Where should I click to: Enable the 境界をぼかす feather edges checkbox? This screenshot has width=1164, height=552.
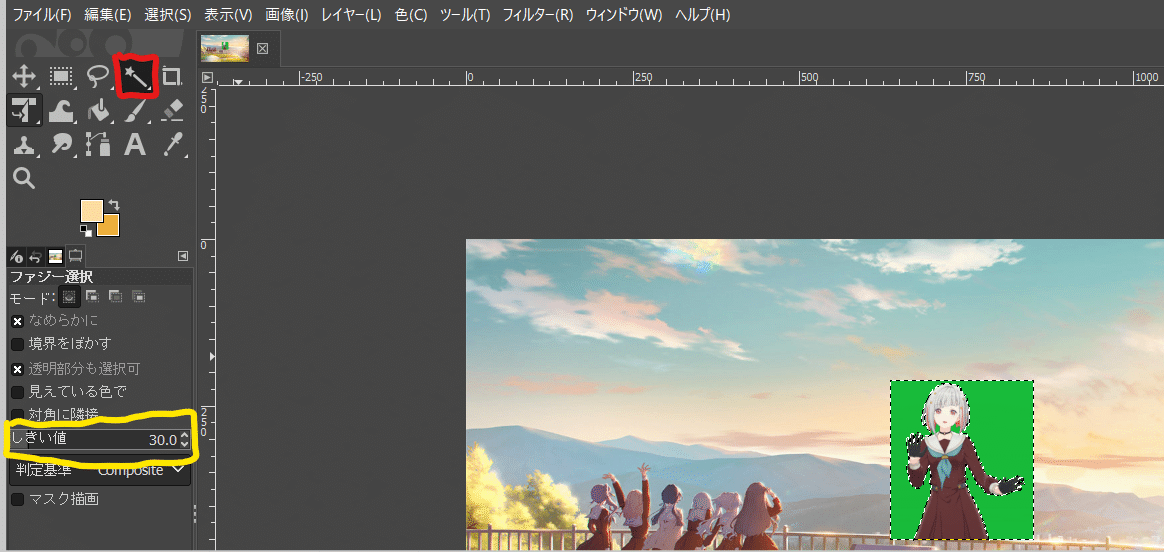[x=17, y=344]
